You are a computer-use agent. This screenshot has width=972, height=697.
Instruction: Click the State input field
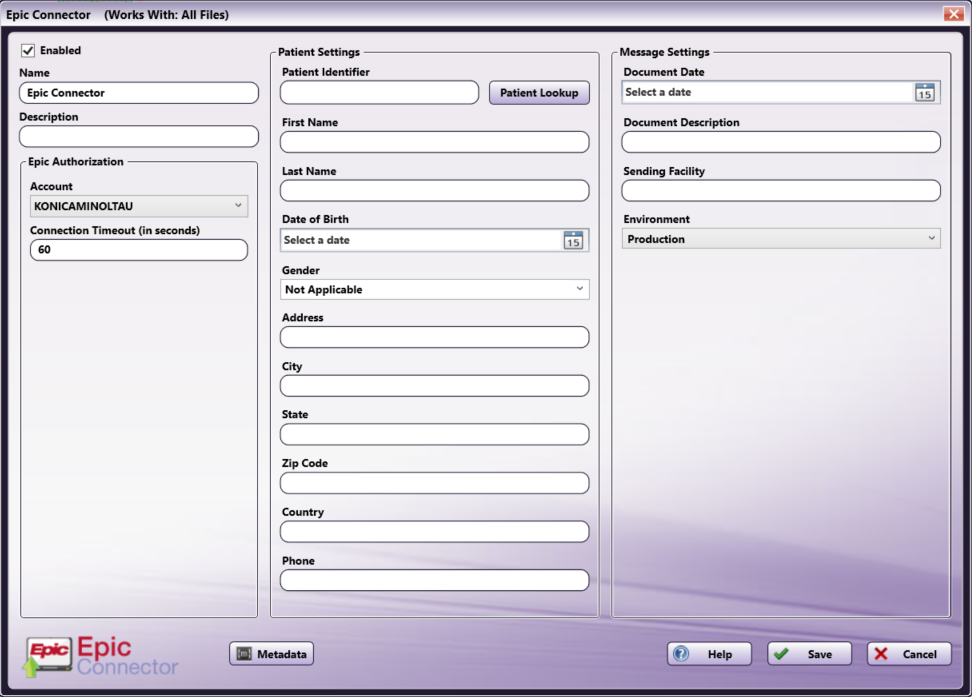click(x=435, y=434)
